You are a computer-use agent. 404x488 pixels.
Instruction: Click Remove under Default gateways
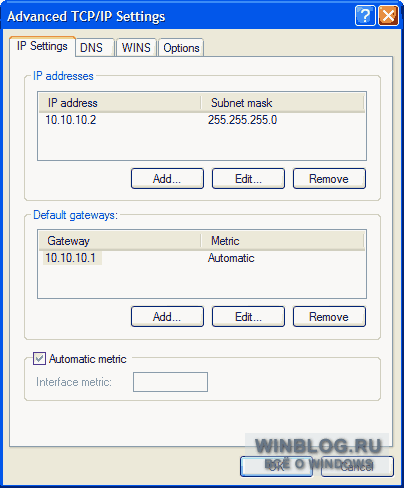[x=329, y=317]
